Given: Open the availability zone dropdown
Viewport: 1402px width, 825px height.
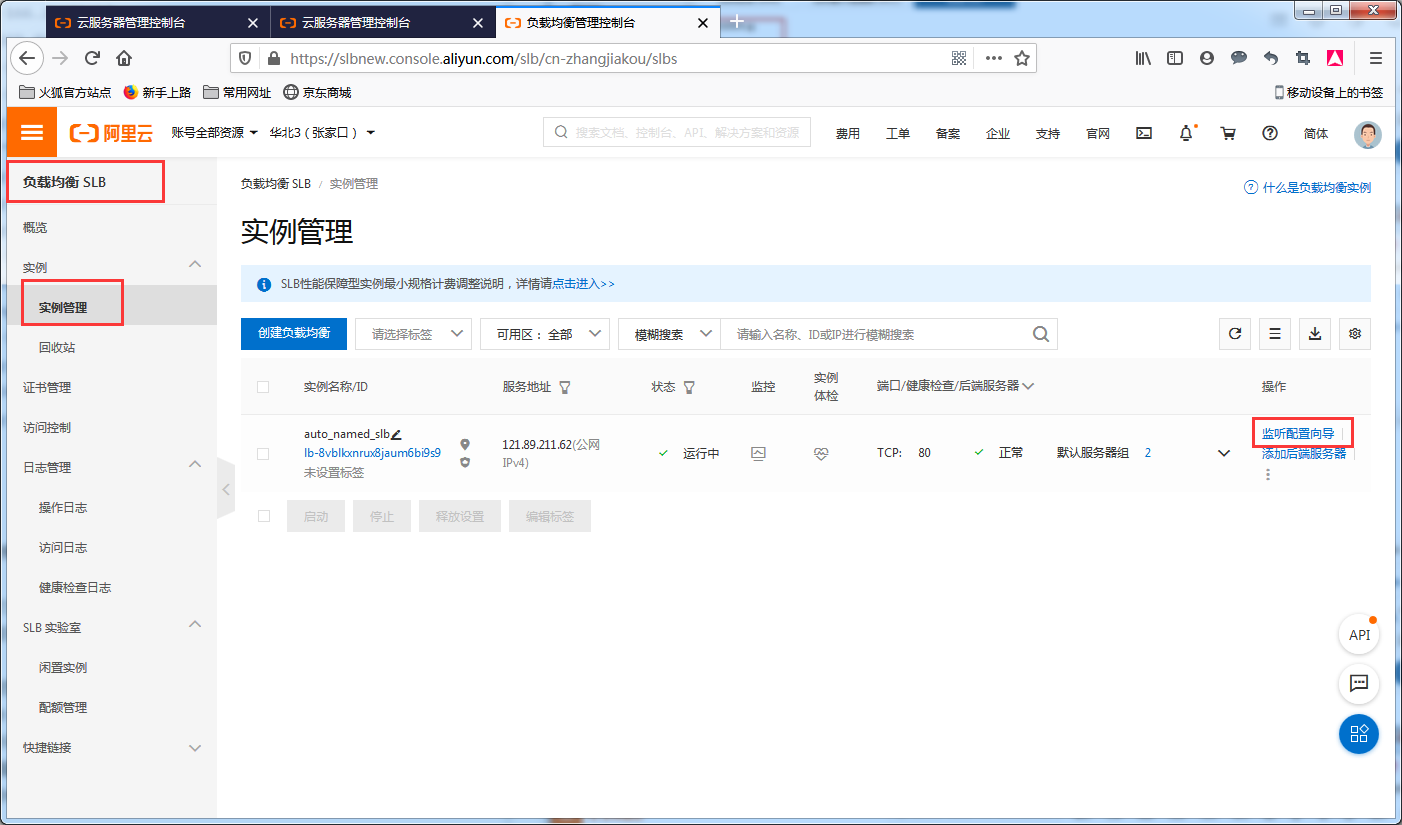Looking at the screenshot, I should [x=545, y=333].
